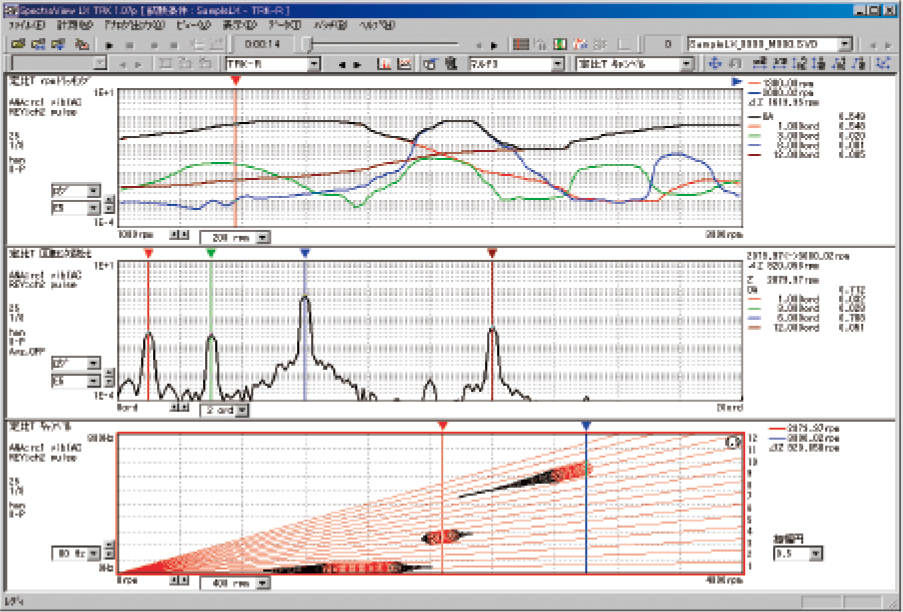903x612 pixels.
Task: Open the 2 ord dropdown under the middle plot
Action: [224, 410]
